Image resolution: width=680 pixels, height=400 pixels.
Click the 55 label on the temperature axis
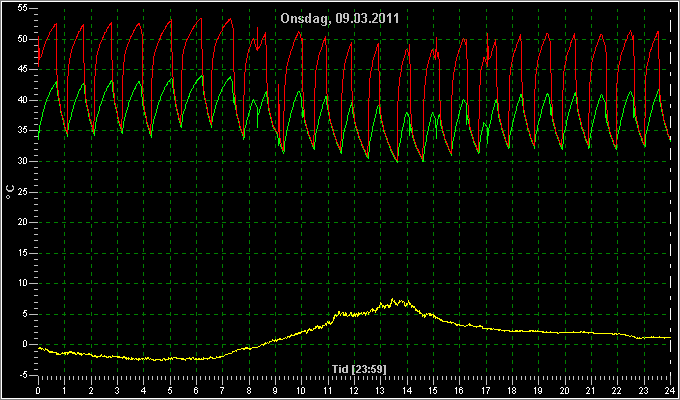tap(23, 9)
